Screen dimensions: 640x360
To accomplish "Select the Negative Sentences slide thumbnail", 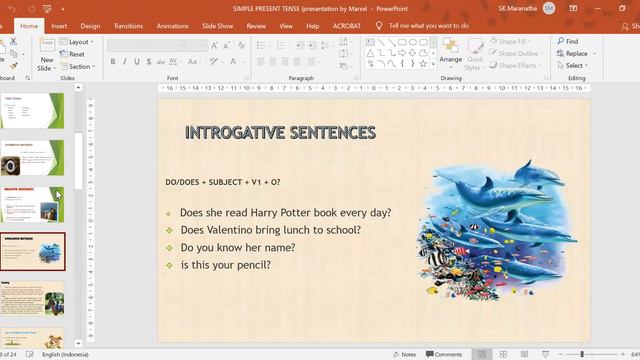I will pos(32,204).
